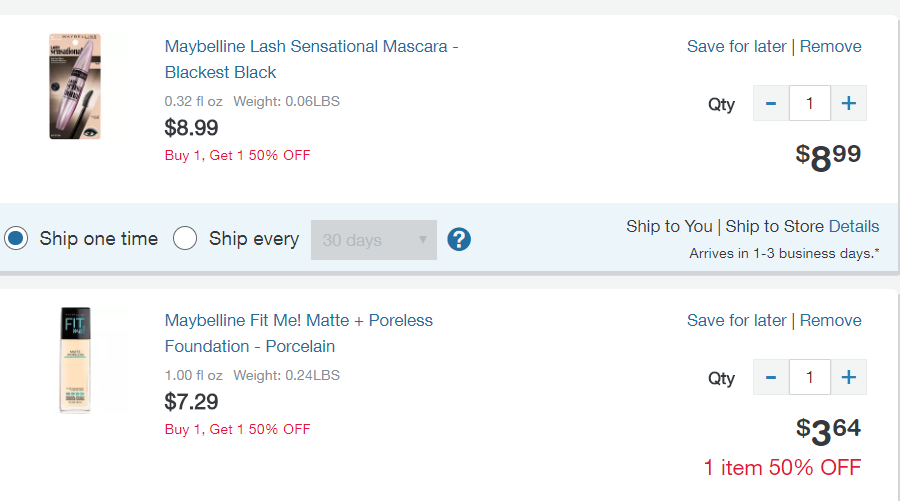Increase mascara quantity with plus icon
900x501 pixels.
(849, 103)
